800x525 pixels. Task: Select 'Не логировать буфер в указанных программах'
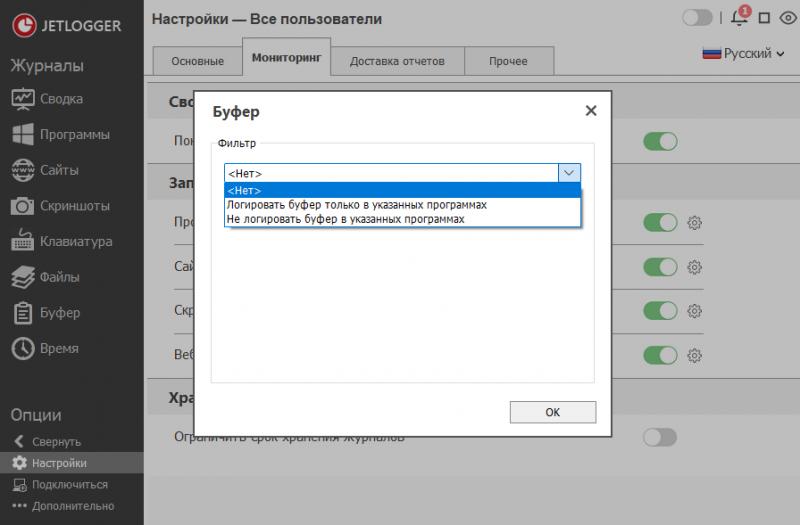coord(346,218)
